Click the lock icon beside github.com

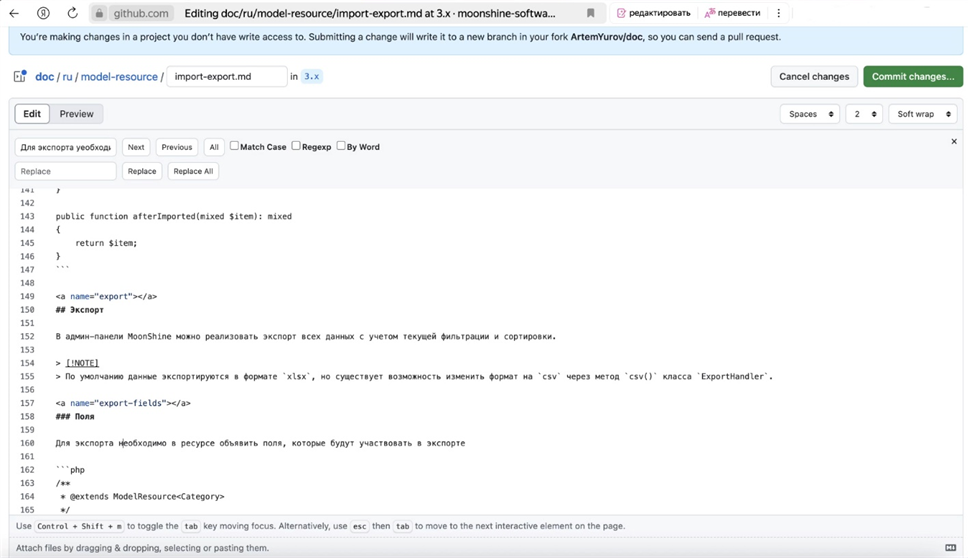click(99, 13)
